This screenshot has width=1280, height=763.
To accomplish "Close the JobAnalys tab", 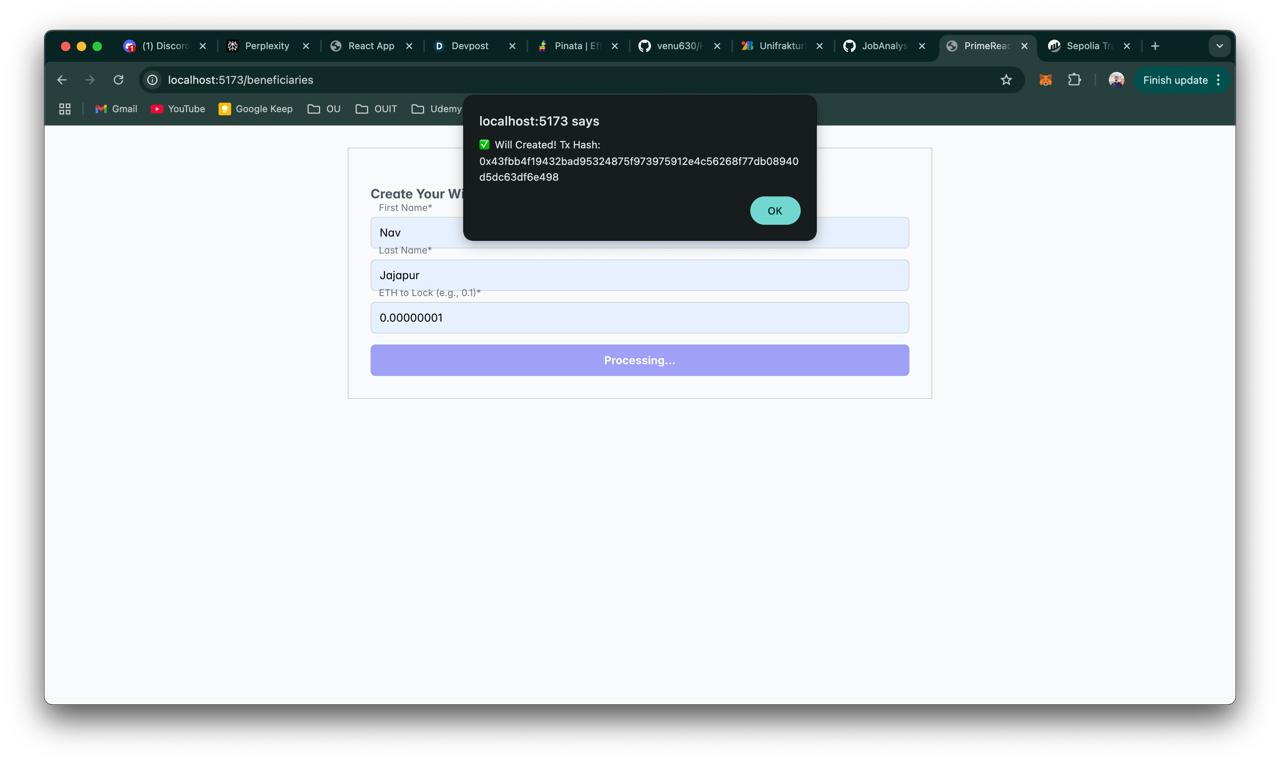I will [x=922, y=46].
